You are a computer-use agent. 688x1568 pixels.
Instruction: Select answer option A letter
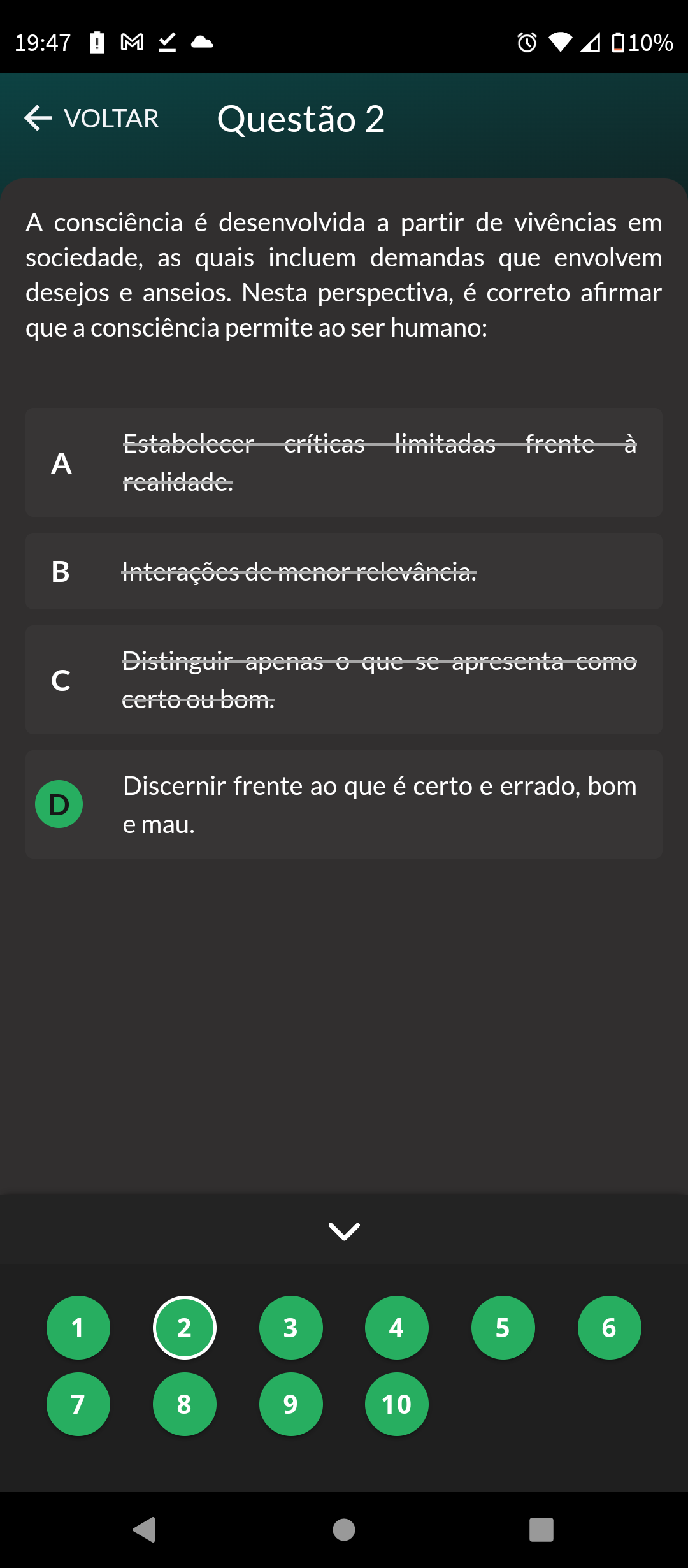click(61, 463)
